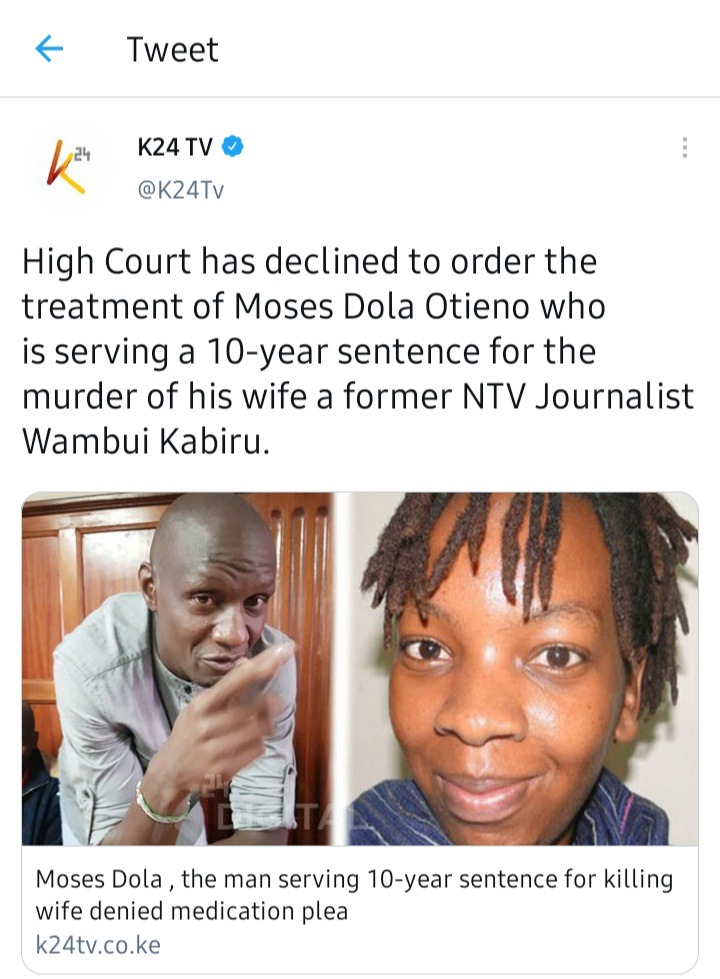Open the photo of man pointing
Viewport: 720px width, 979px height.
178,669
